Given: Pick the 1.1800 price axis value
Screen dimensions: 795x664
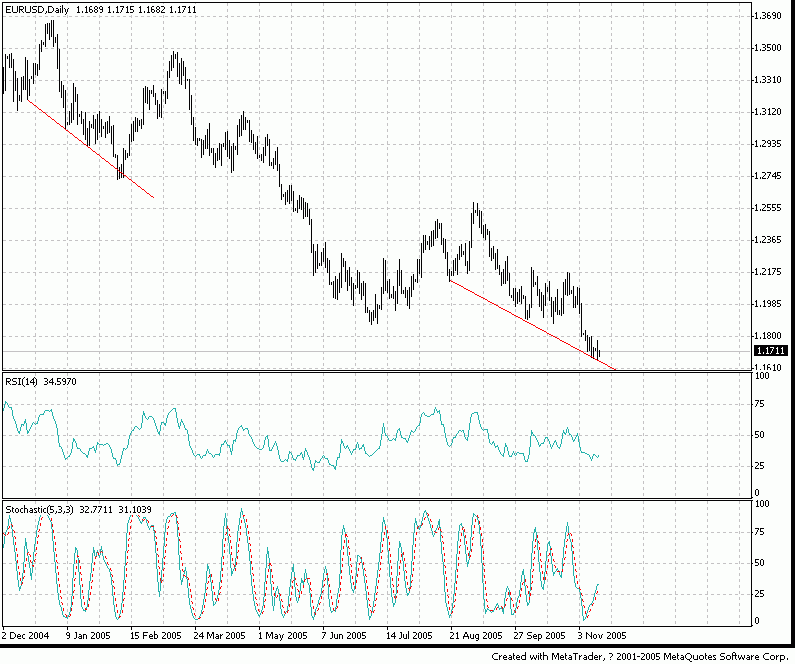Looking at the screenshot, I should tap(768, 336).
